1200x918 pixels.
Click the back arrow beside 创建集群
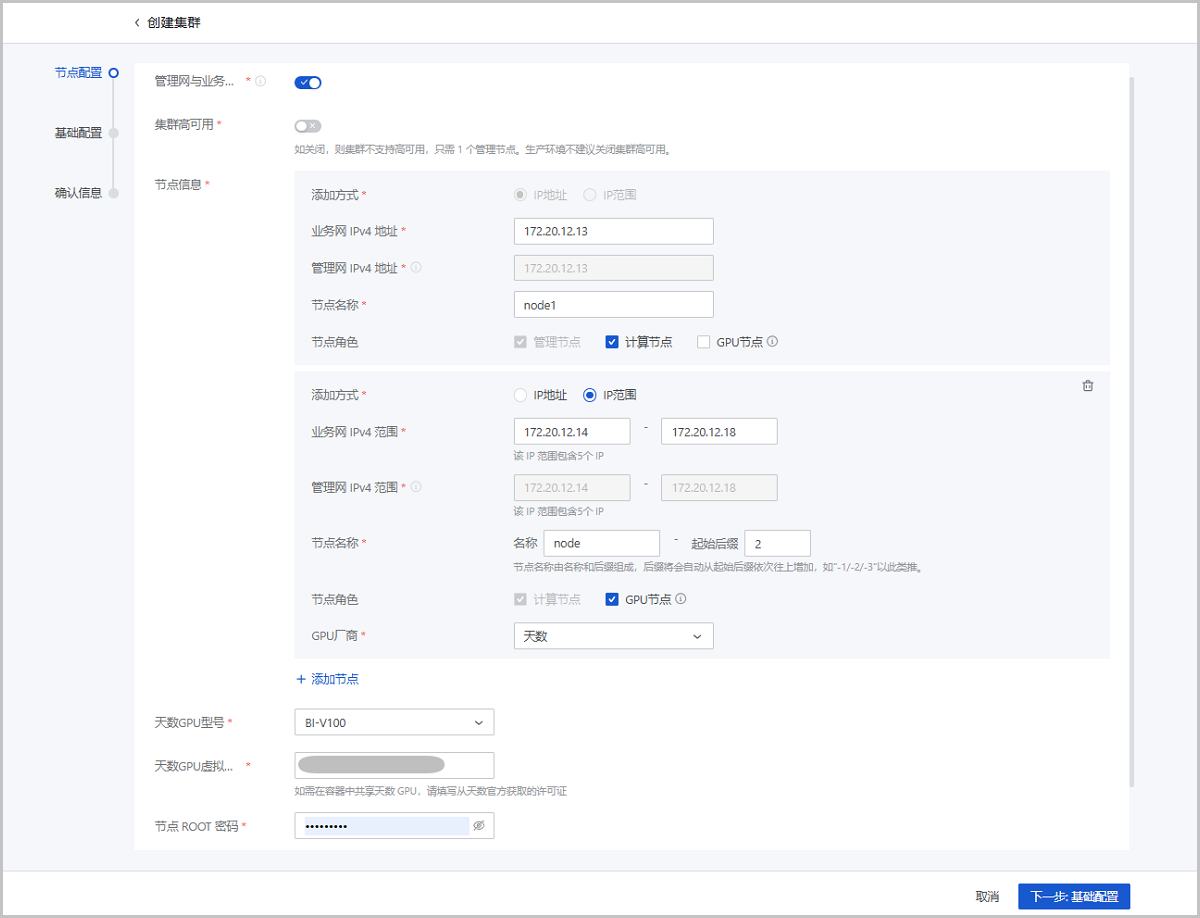point(137,22)
